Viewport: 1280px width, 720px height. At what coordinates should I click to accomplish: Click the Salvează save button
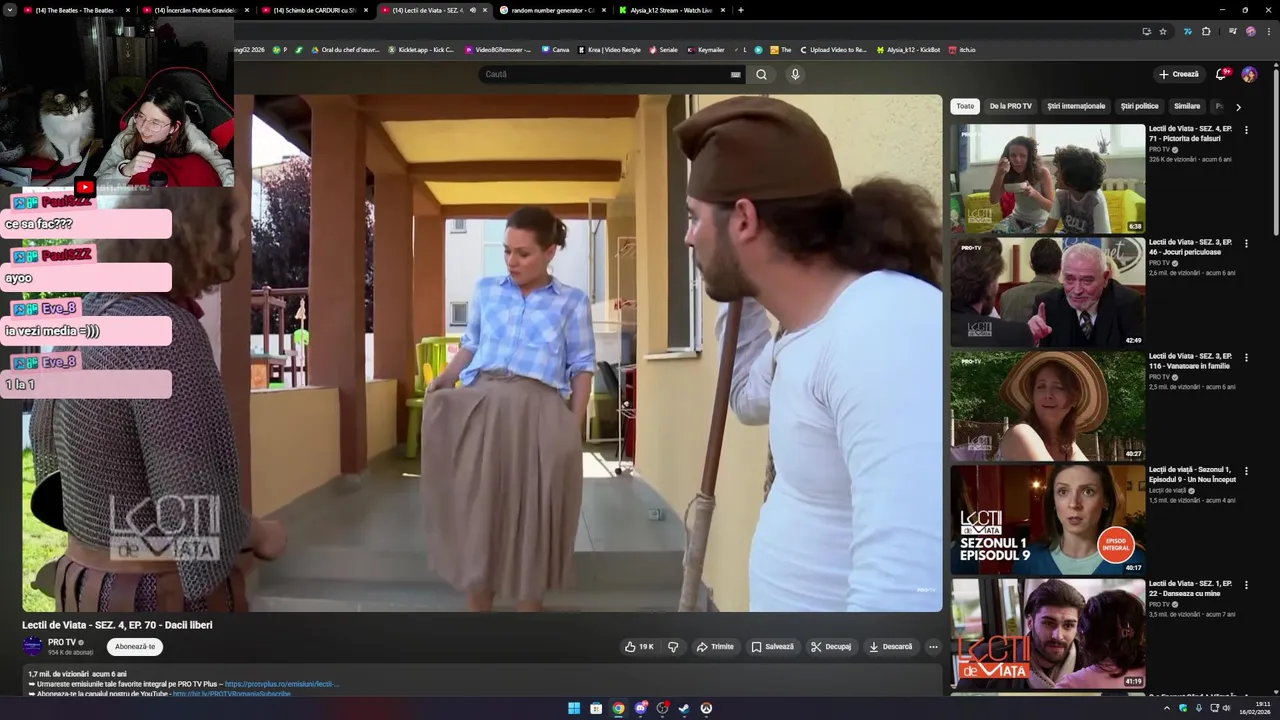click(x=773, y=647)
